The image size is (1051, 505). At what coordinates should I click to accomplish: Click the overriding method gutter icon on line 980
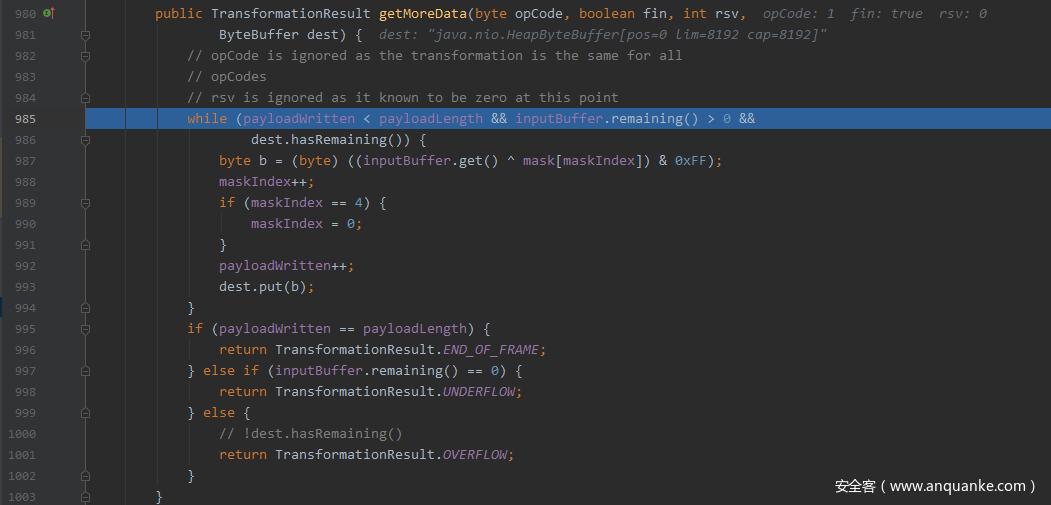pos(48,13)
